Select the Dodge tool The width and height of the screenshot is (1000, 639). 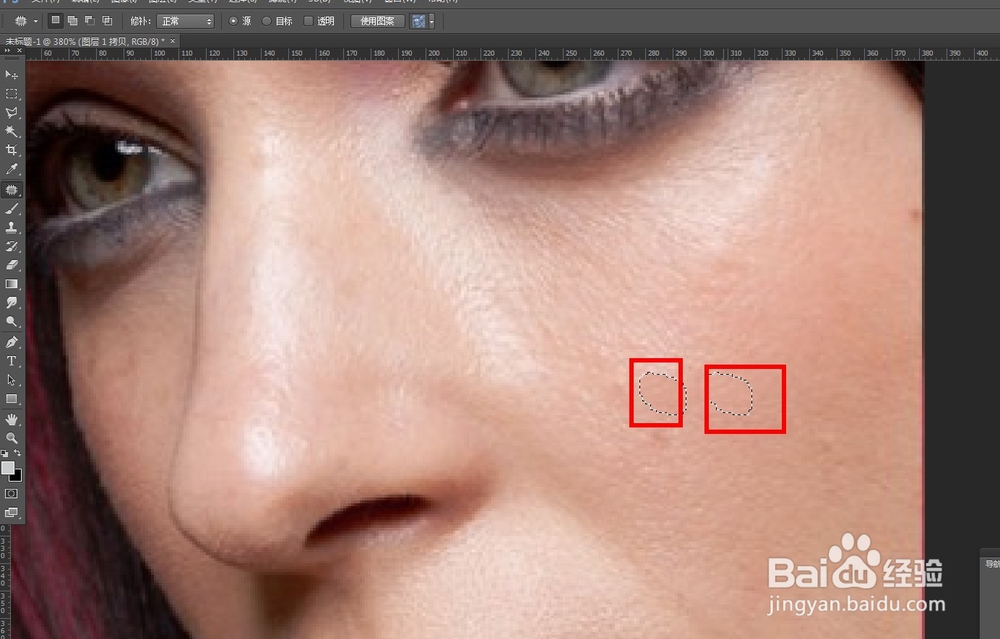click(11, 322)
